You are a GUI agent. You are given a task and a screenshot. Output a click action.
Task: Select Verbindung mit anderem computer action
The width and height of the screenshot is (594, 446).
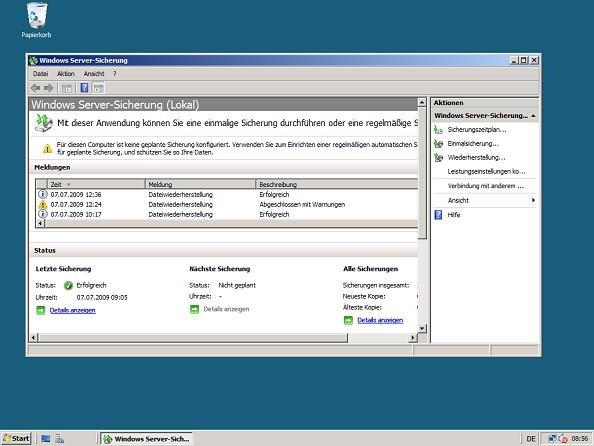point(485,186)
